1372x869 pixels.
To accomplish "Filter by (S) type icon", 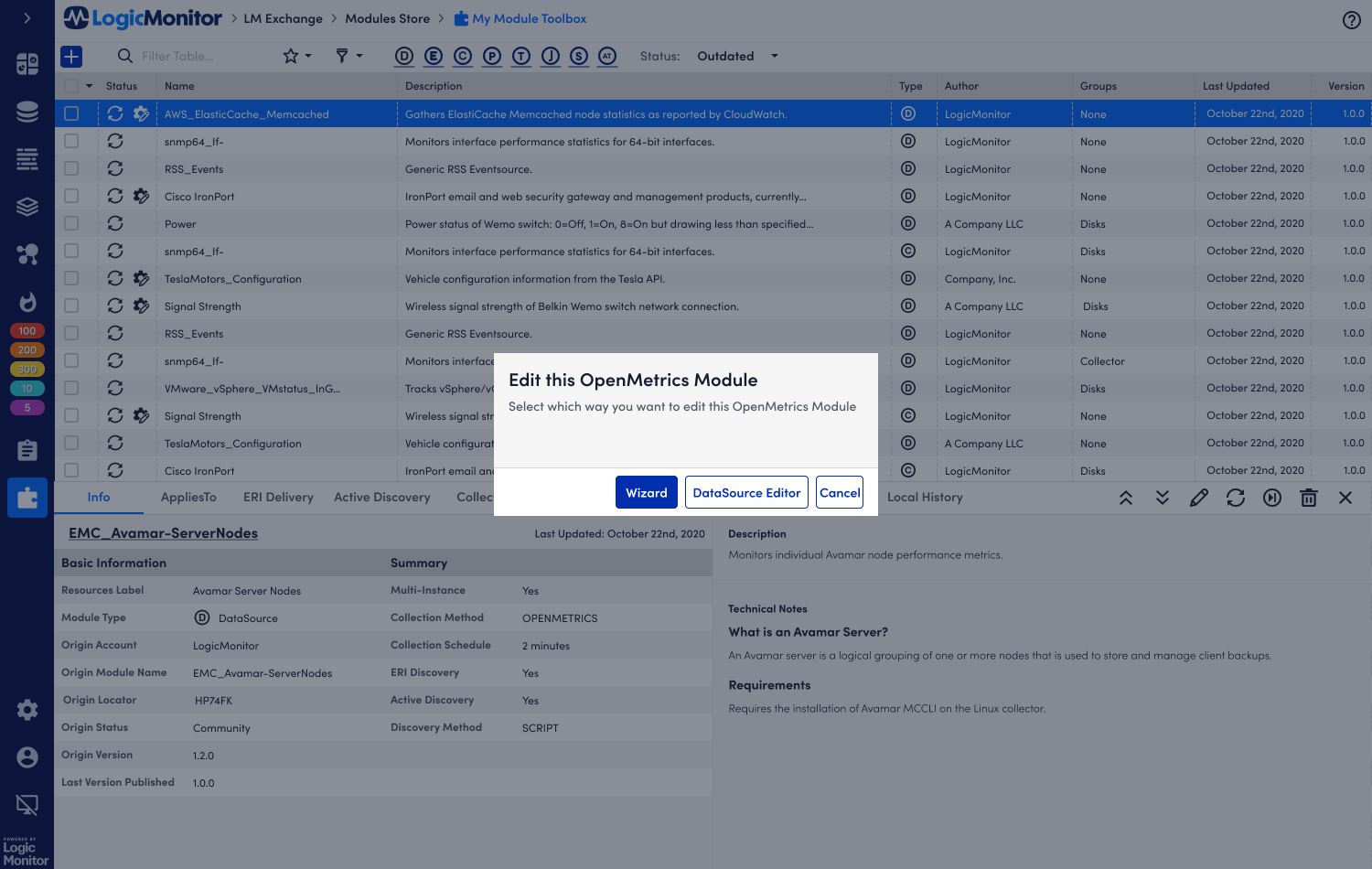I will click(579, 57).
